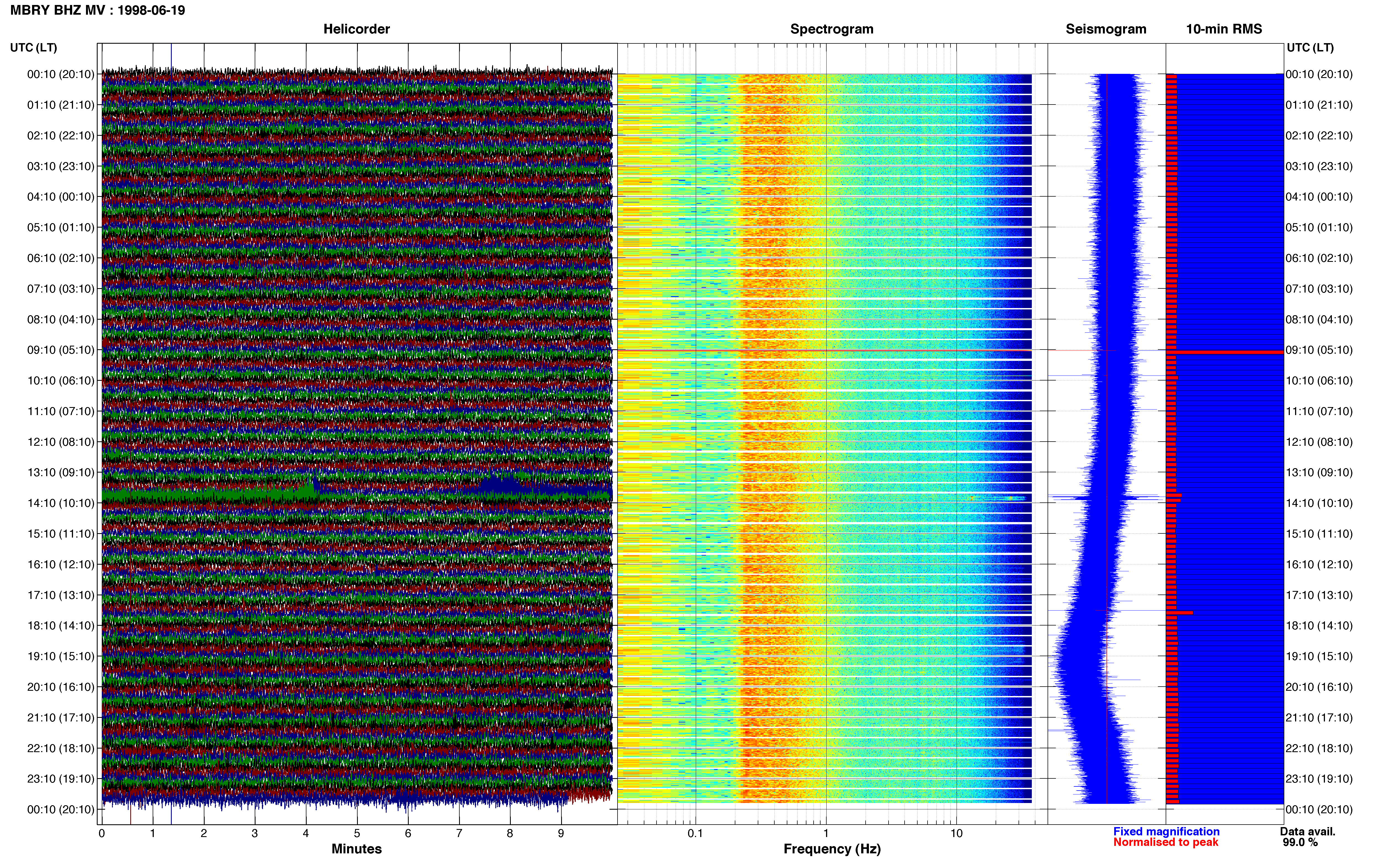Click '05:10 (01:10)' on the helicorder time axis
The width and height of the screenshot is (1388, 868).
[x=61, y=227]
